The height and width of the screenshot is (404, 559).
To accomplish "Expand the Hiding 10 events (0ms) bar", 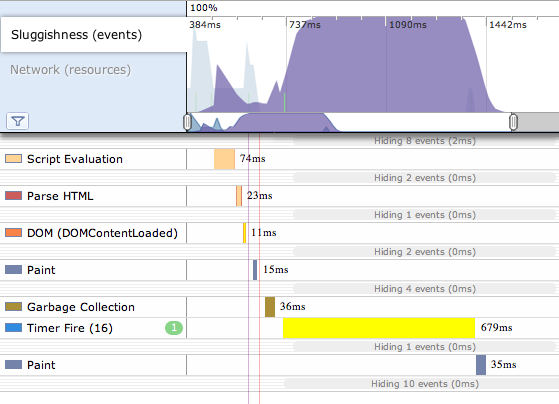I will (425, 384).
